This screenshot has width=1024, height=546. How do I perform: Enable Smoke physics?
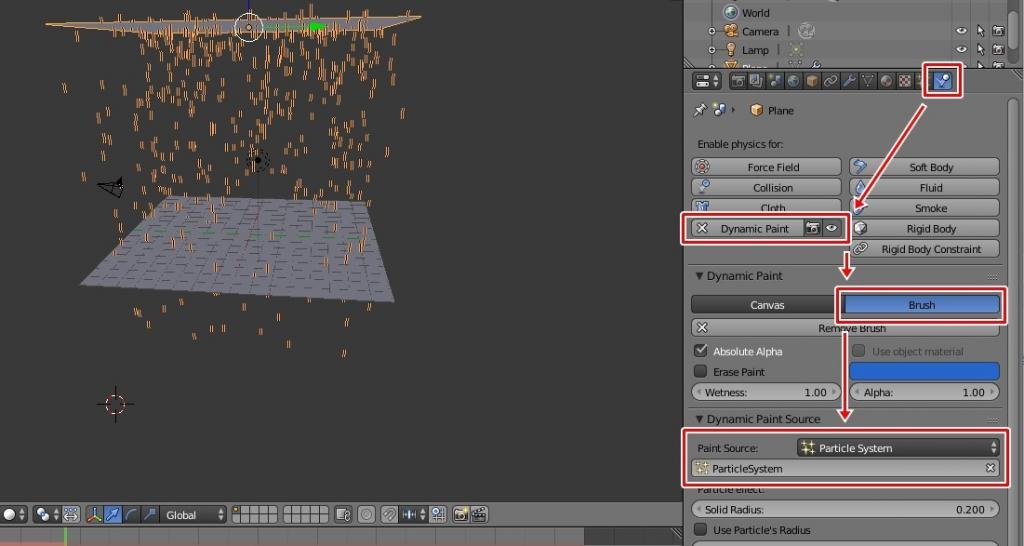[x=925, y=208]
